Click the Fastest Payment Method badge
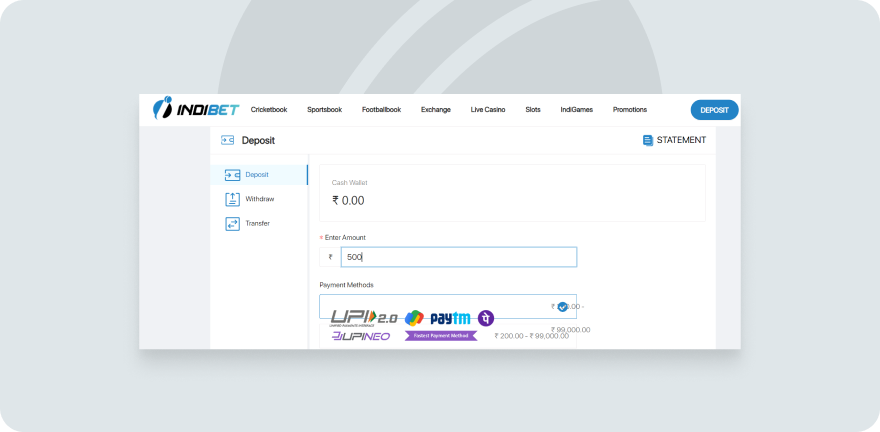 441,336
